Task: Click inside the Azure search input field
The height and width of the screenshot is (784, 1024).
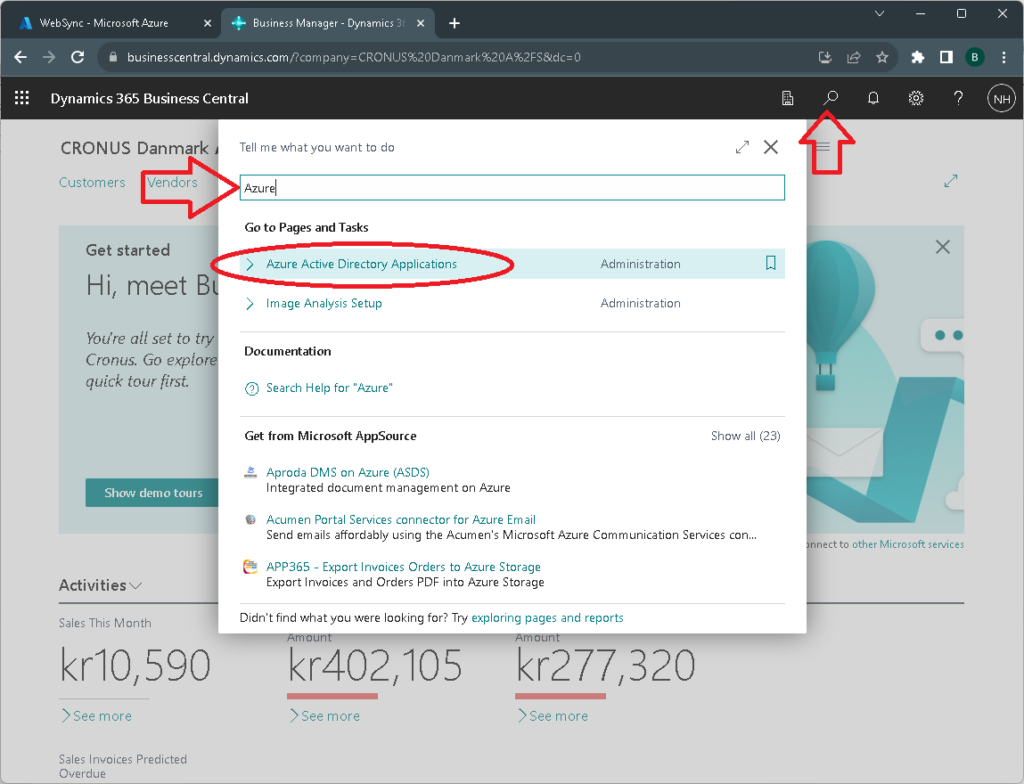Action: pos(512,187)
